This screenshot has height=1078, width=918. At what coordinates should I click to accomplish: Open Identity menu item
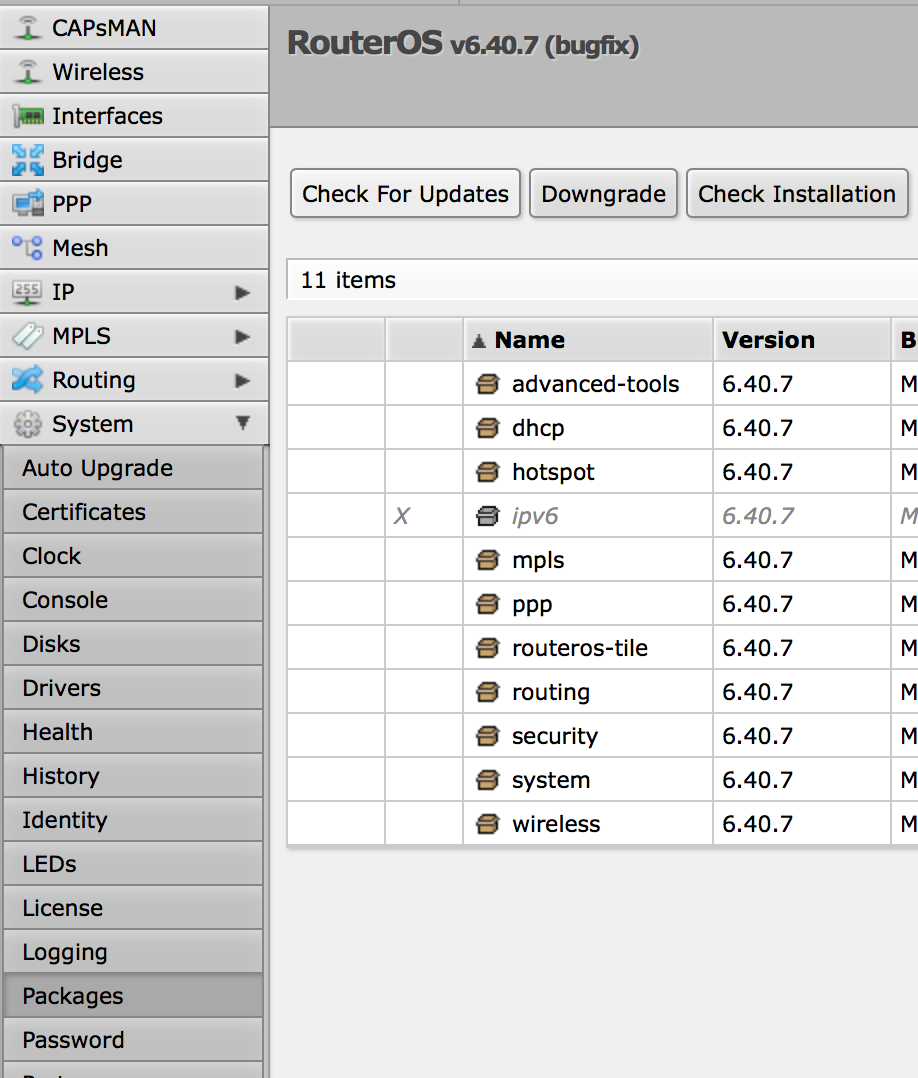pos(133,820)
